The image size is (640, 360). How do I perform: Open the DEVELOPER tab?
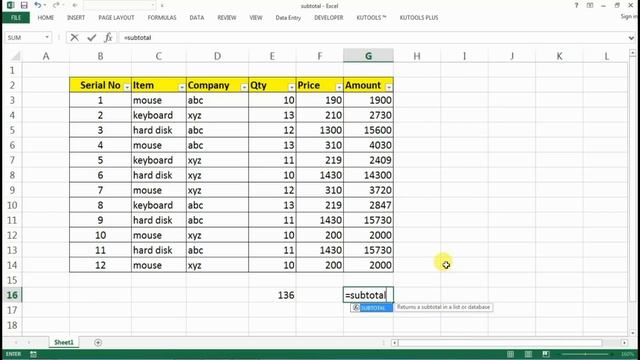(x=329, y=18)
